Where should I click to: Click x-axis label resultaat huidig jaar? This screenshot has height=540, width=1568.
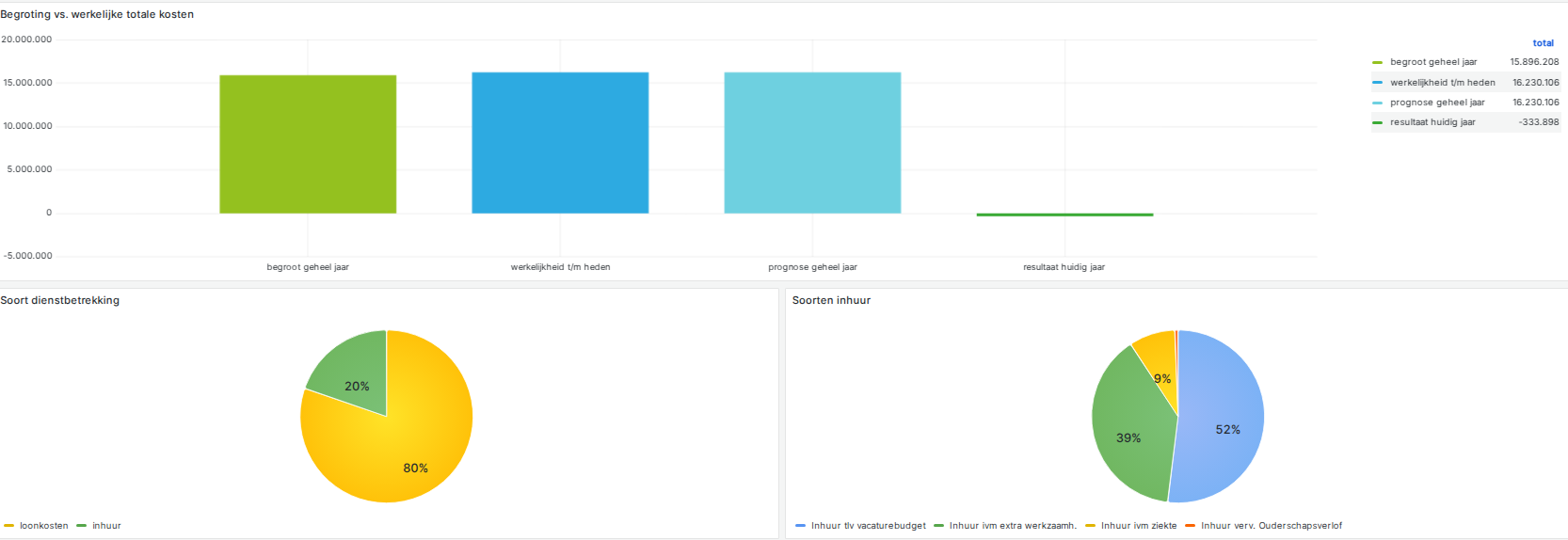[x=1064, y=267]
